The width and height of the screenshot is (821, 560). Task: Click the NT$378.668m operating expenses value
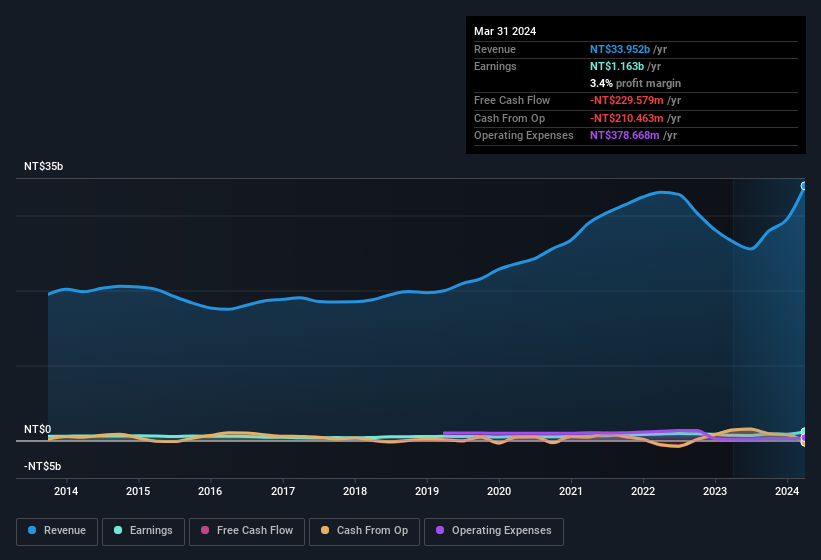(625, 135)
